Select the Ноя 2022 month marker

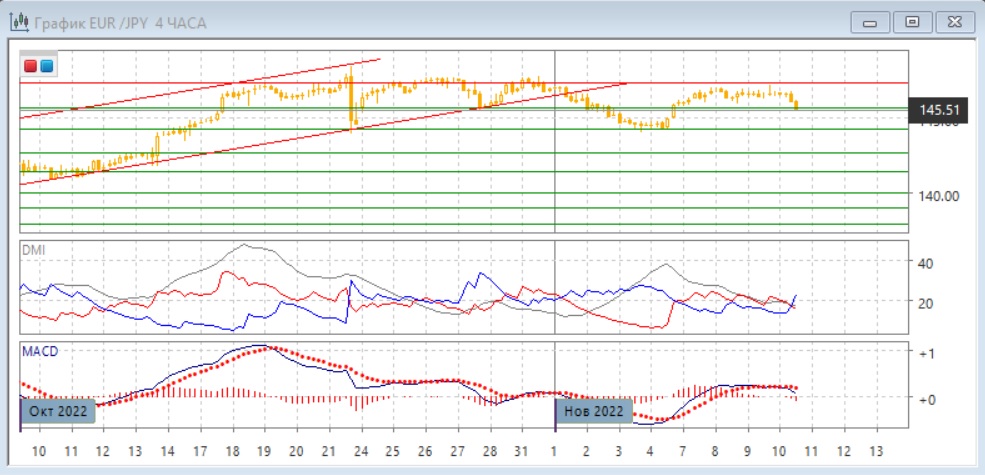pos(593,411)
